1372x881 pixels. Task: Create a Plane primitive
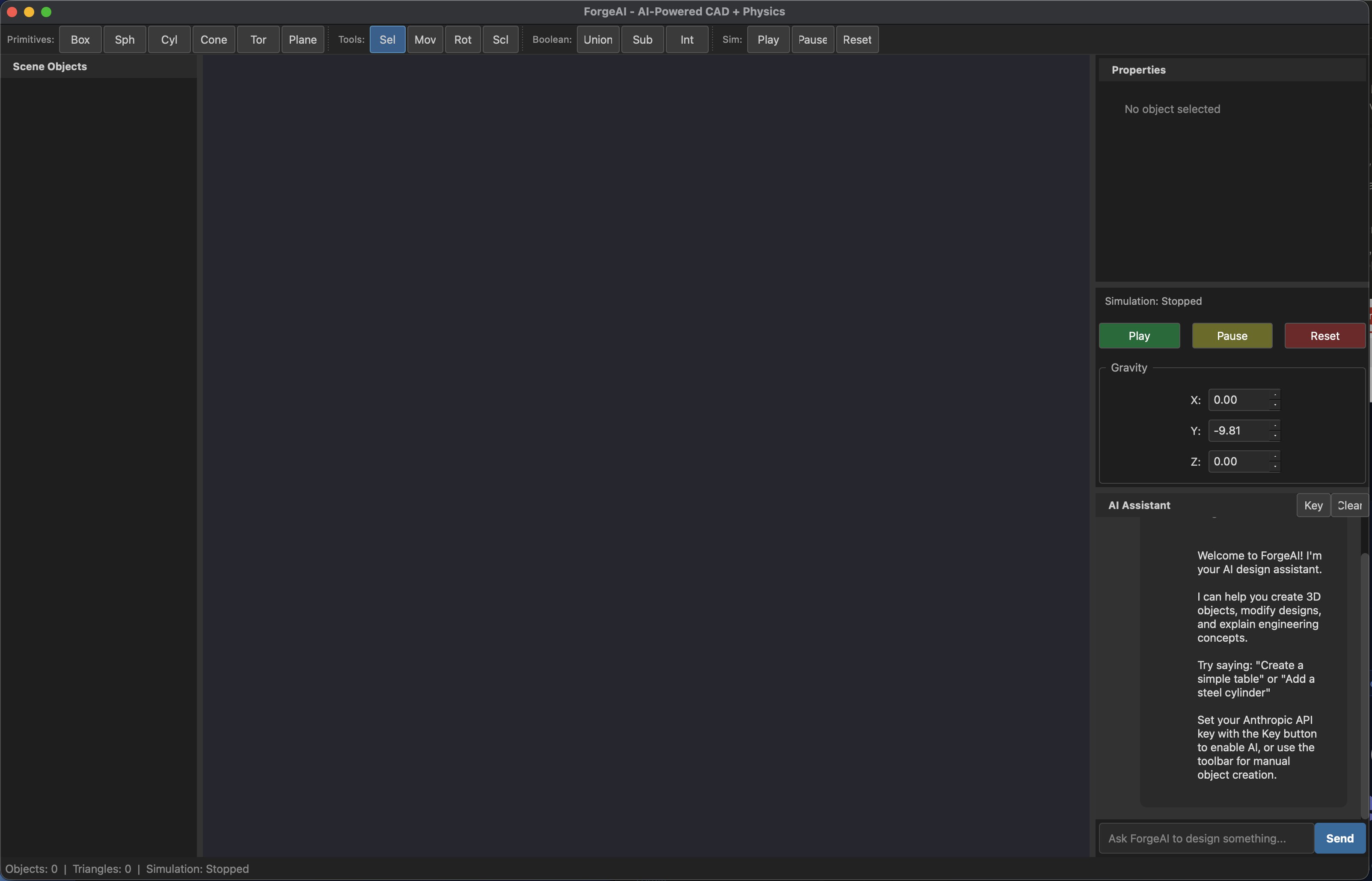[303, 39]
